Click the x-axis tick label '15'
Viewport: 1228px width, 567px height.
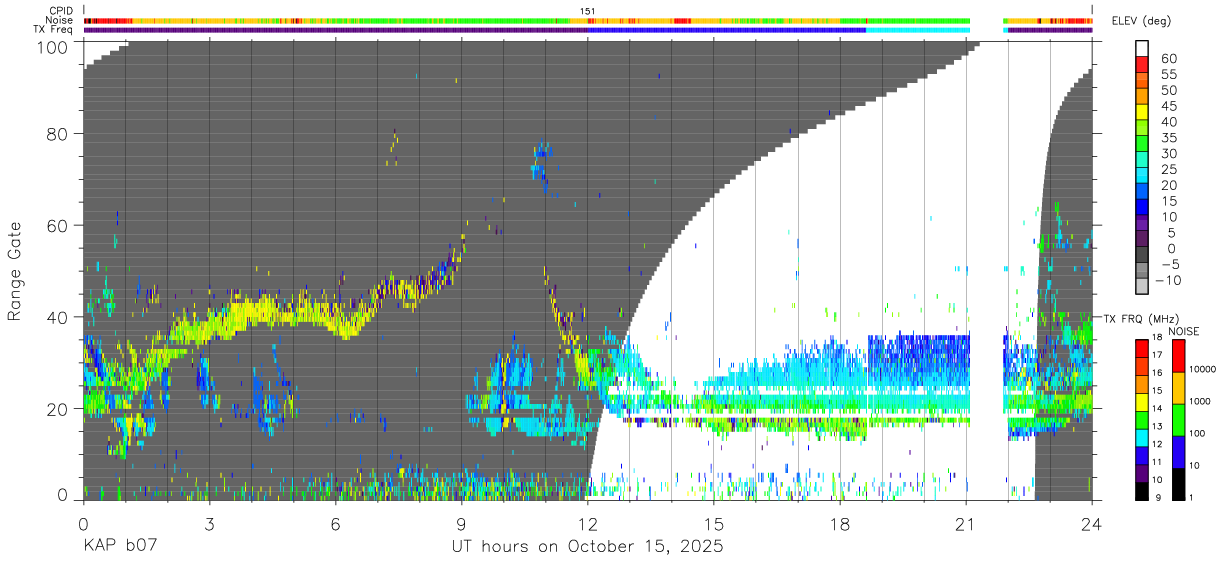[714, 523]
